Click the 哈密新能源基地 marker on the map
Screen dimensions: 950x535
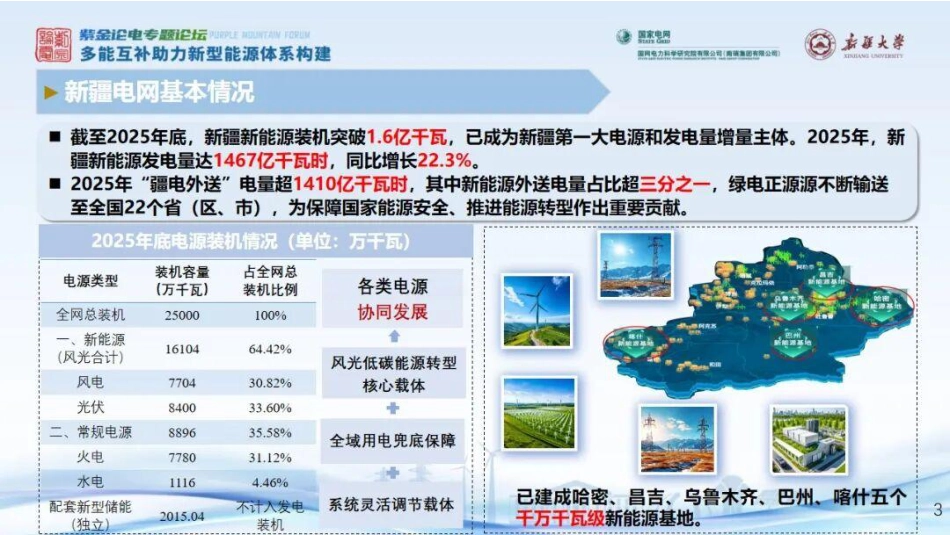pyautogui.click(x=881, y=305)
